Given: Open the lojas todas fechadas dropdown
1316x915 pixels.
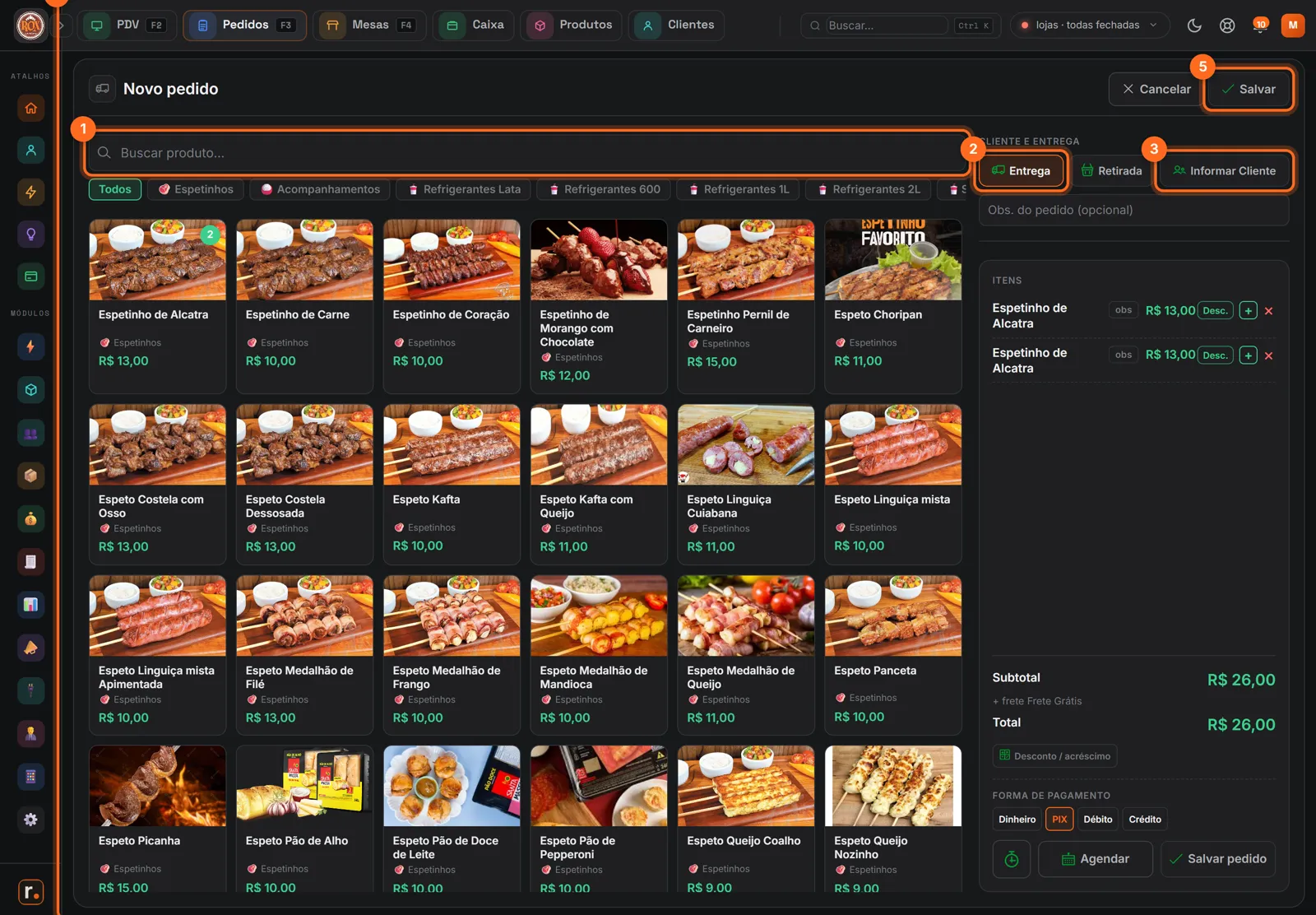Looking at the screenshot, I should 1089,26.
